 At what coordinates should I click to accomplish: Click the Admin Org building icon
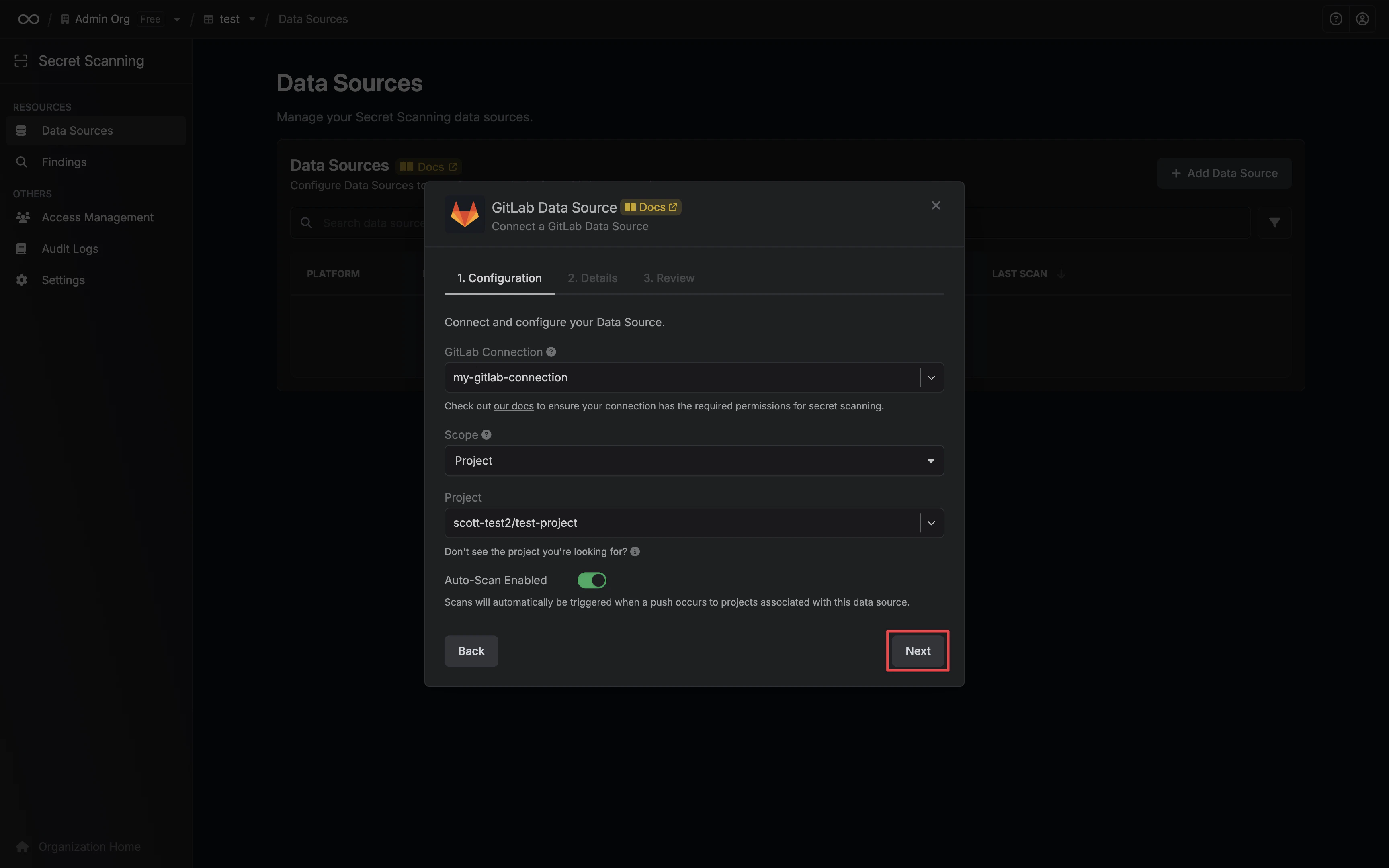[x=65, y=19]
